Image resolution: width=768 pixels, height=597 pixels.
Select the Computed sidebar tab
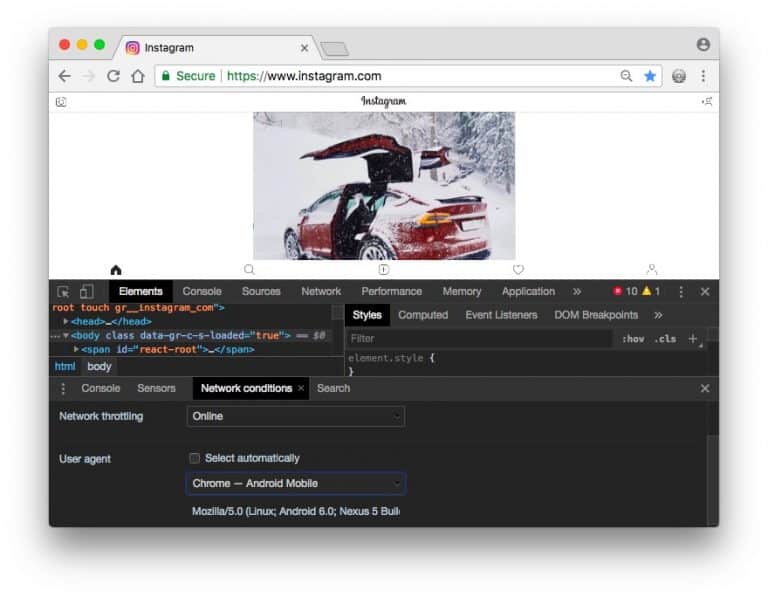[x=423, y=315]
